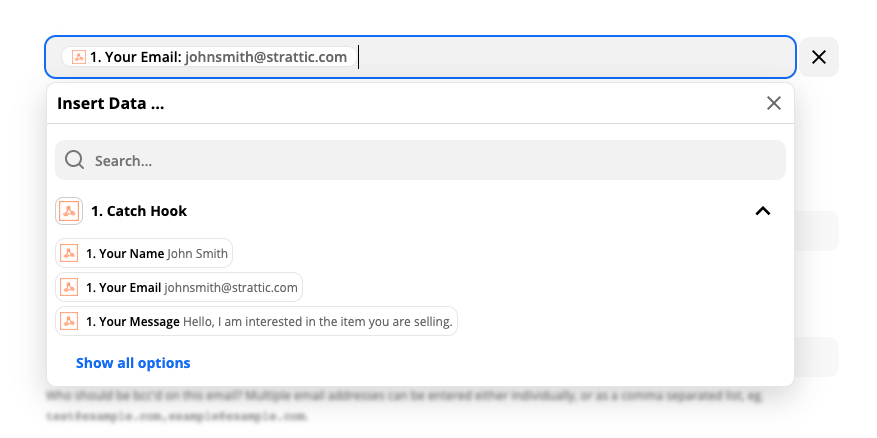Image resolution: width=877 pixels, height=438 pixels.
Task: Insert Your Email johnsmith@strattic.com option
Action: pos(179,288)
